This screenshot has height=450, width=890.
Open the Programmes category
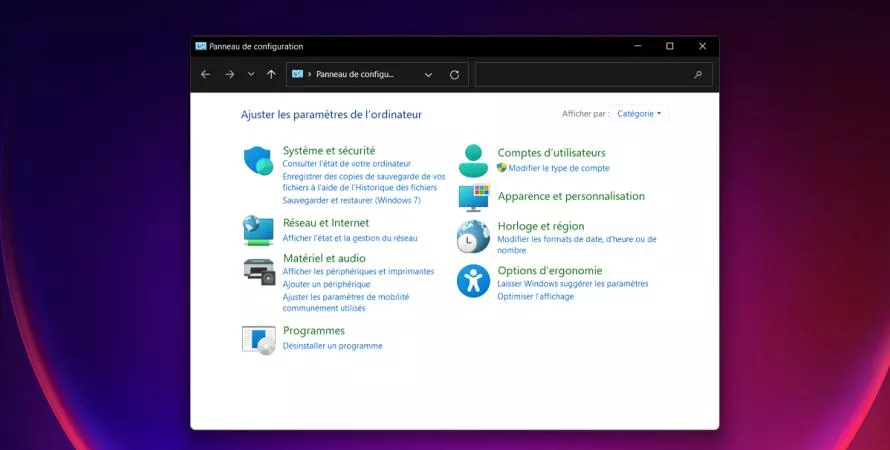tap(314, 330)
